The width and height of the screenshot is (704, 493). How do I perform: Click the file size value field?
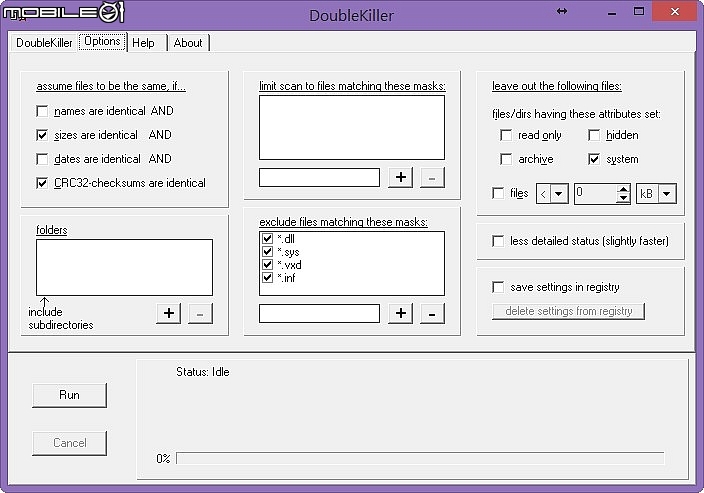pyautogui.click(x=595, y=194)
